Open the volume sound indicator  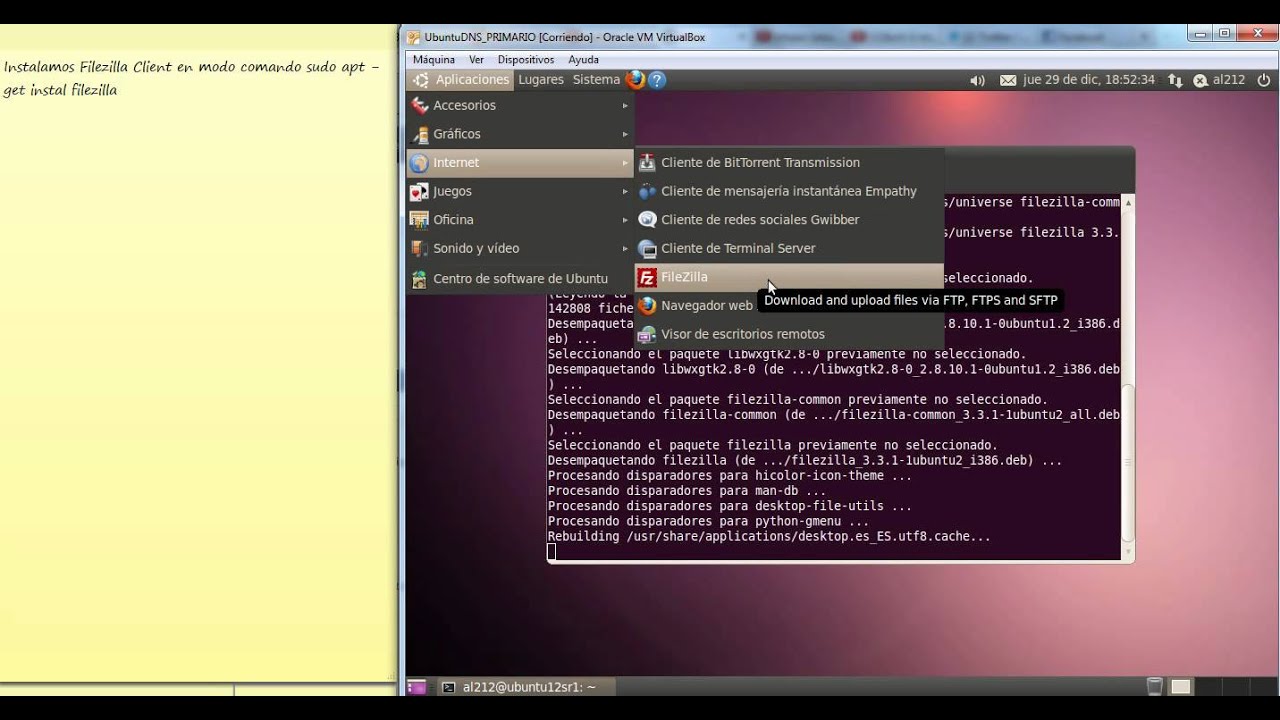(977, 80)
